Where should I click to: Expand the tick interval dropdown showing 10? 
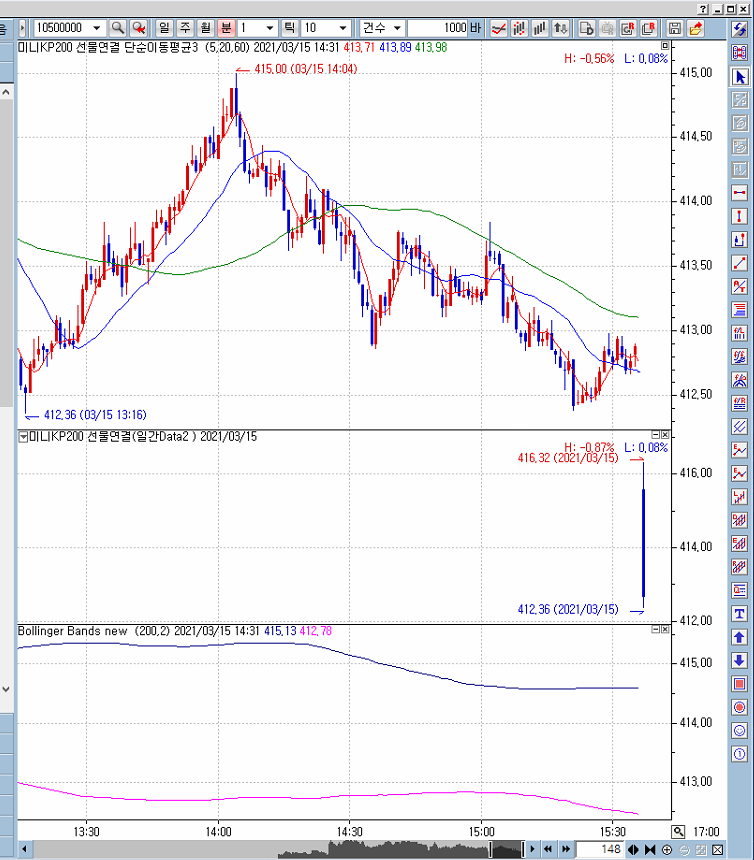tap(344, 28)
